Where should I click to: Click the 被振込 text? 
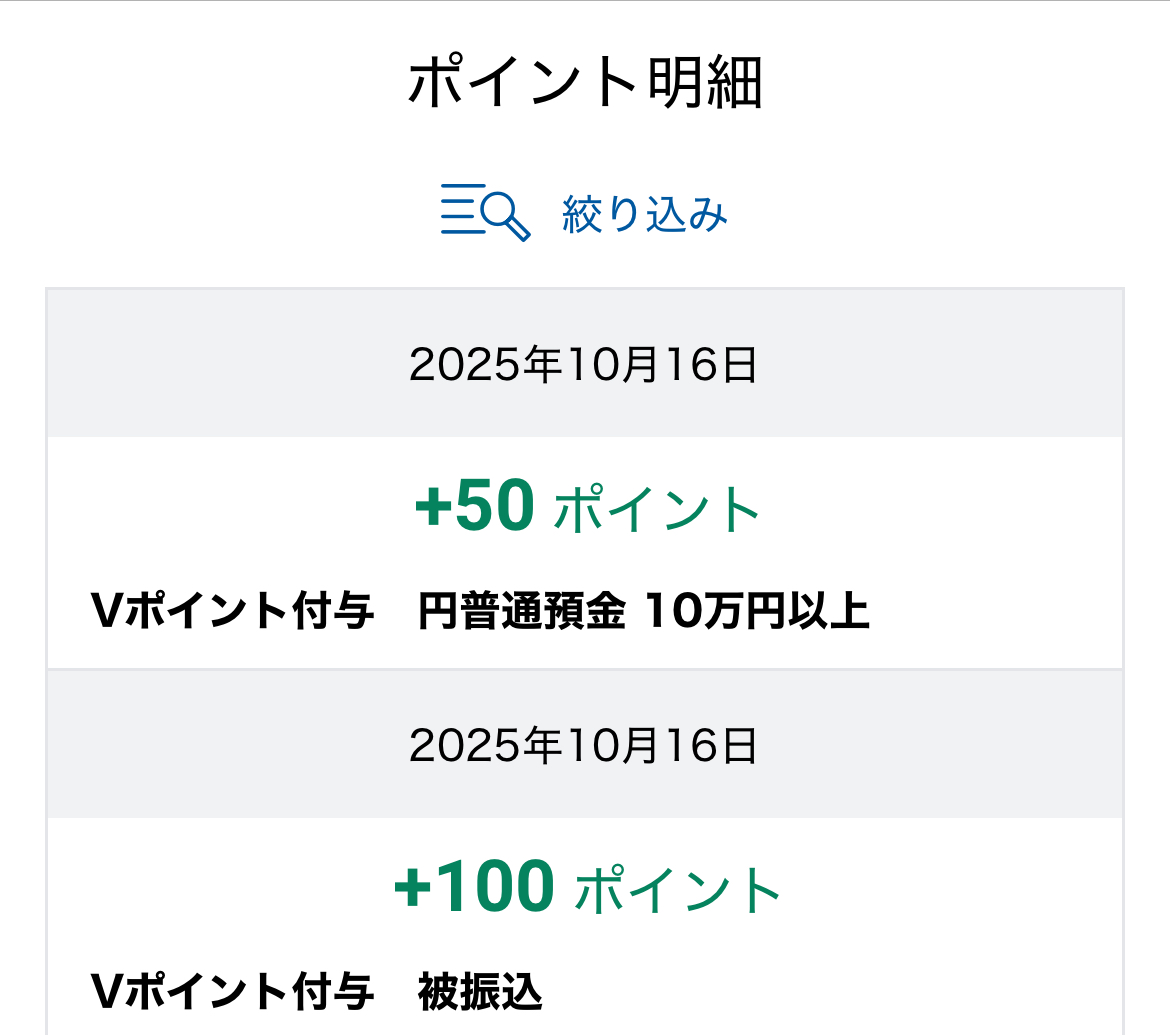point(481,992)
